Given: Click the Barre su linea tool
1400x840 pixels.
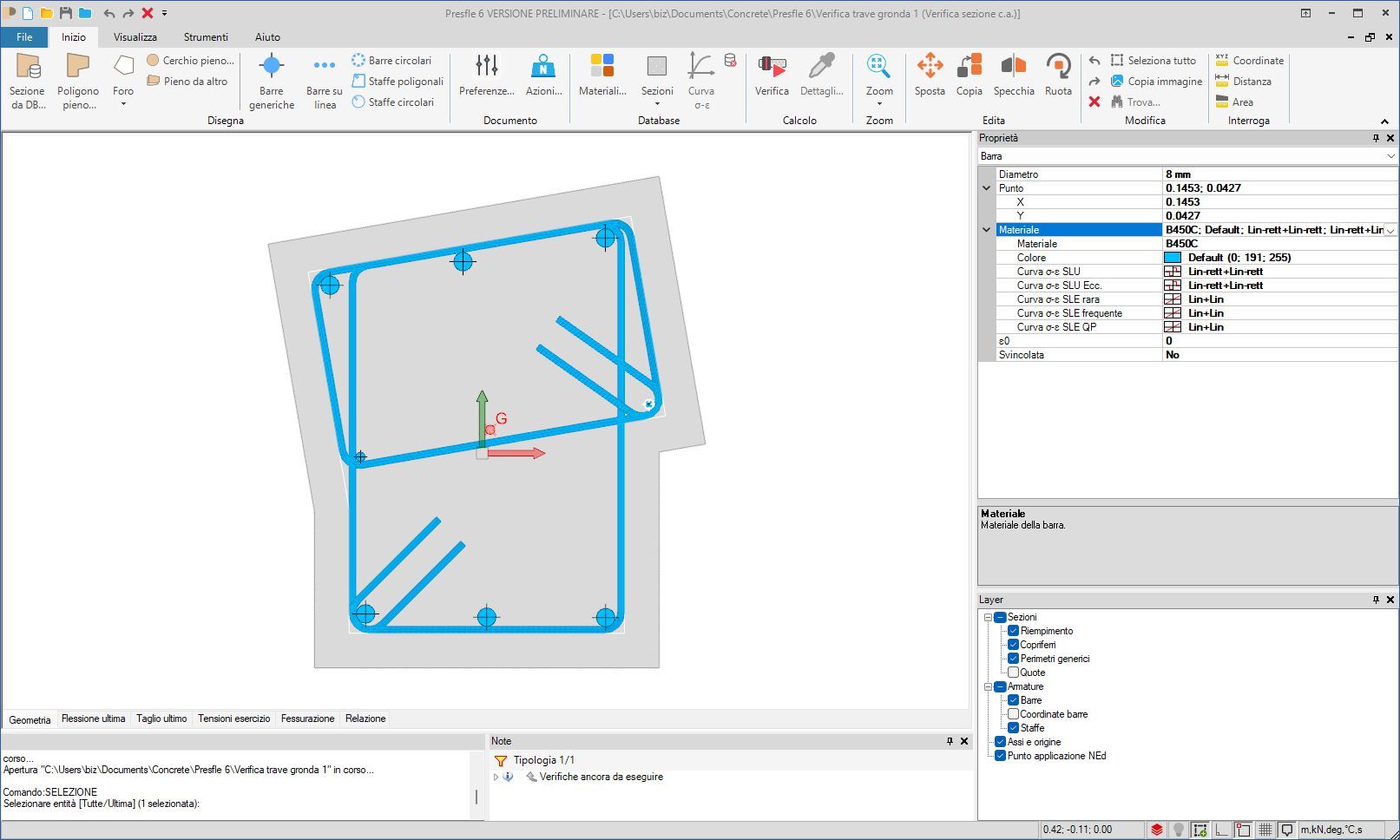Looking at the screenshot, I should (324, 80).
